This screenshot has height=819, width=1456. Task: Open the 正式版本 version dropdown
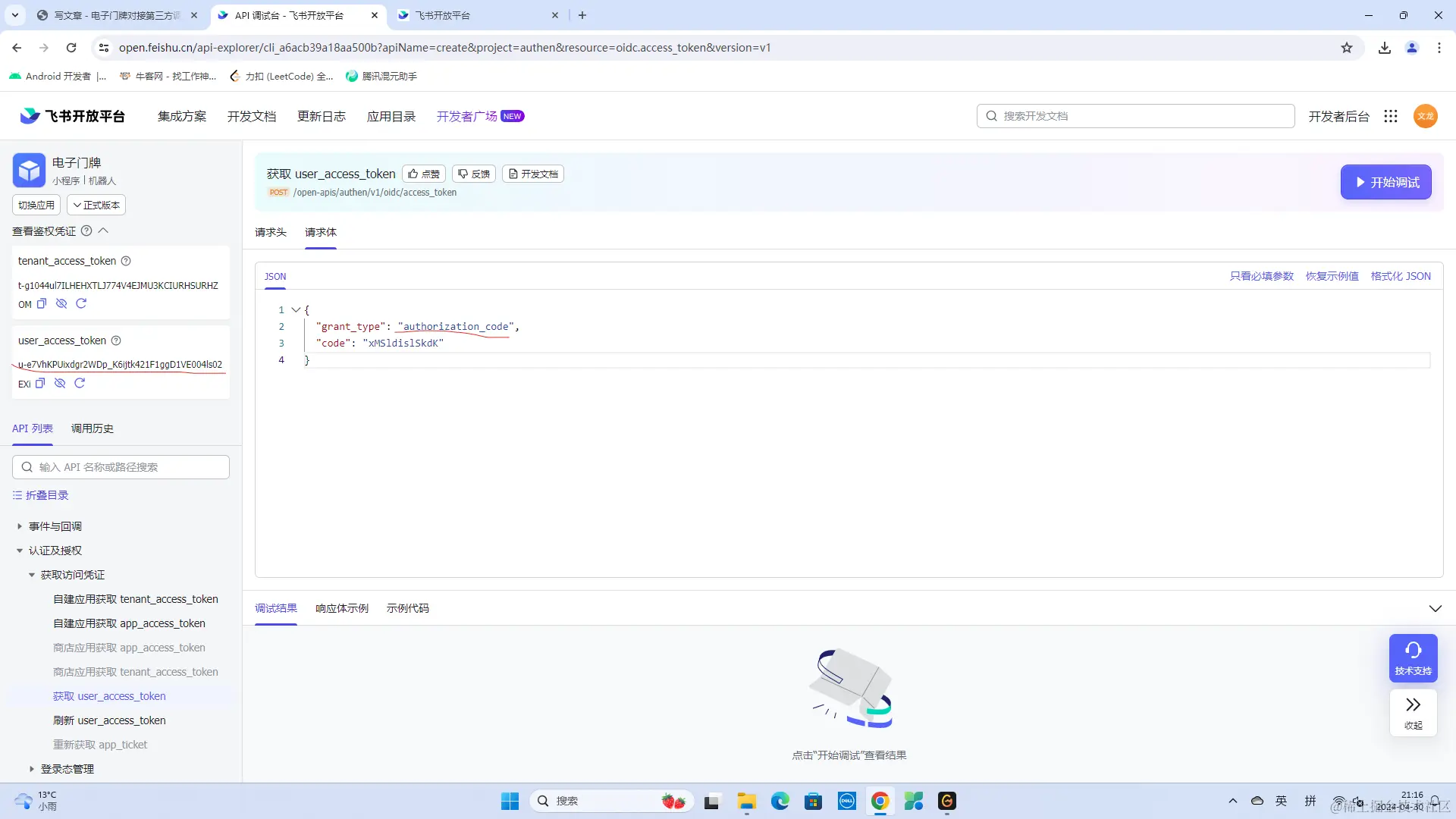(96, 205)
